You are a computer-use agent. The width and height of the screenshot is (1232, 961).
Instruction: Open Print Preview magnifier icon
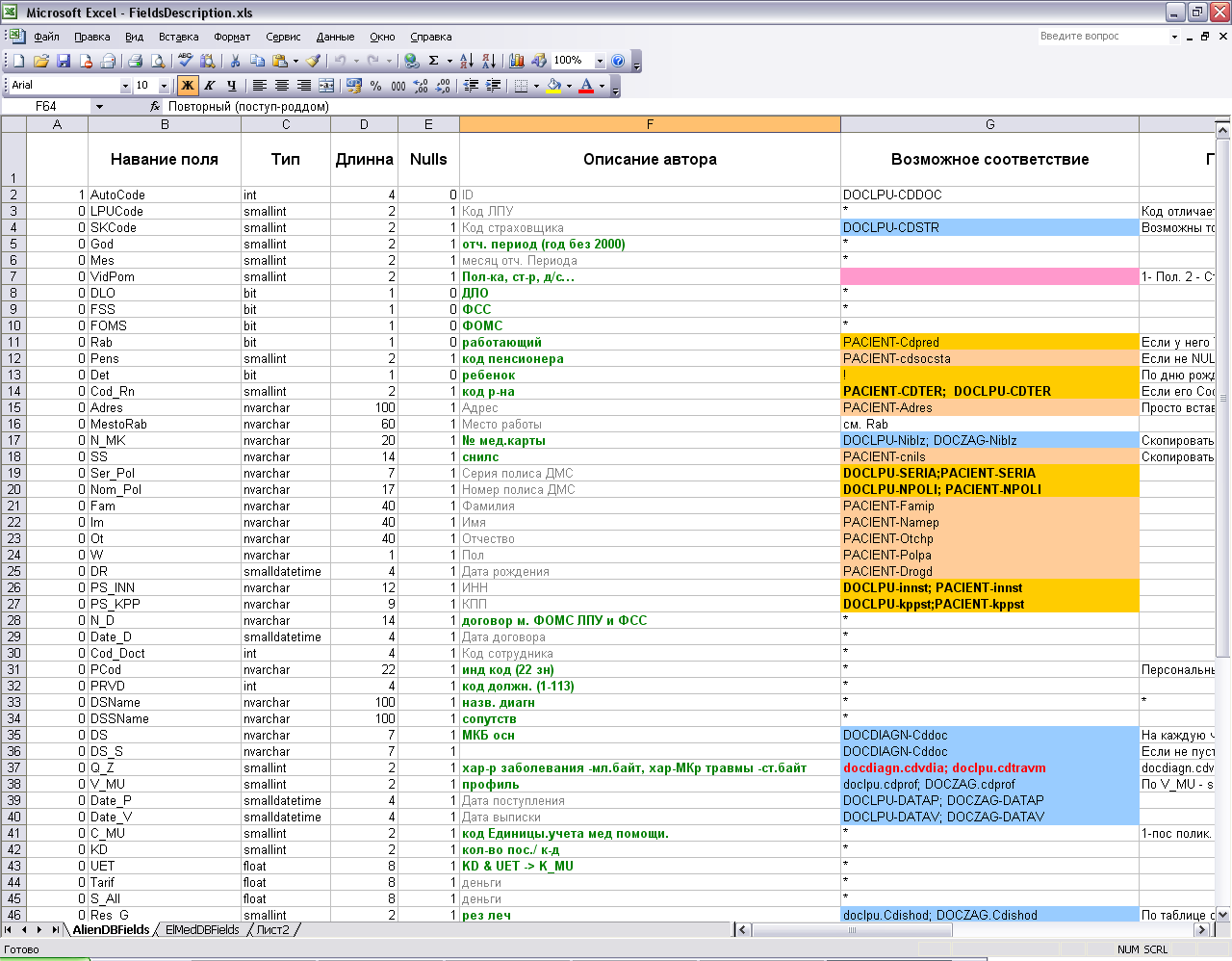[158, 61]
